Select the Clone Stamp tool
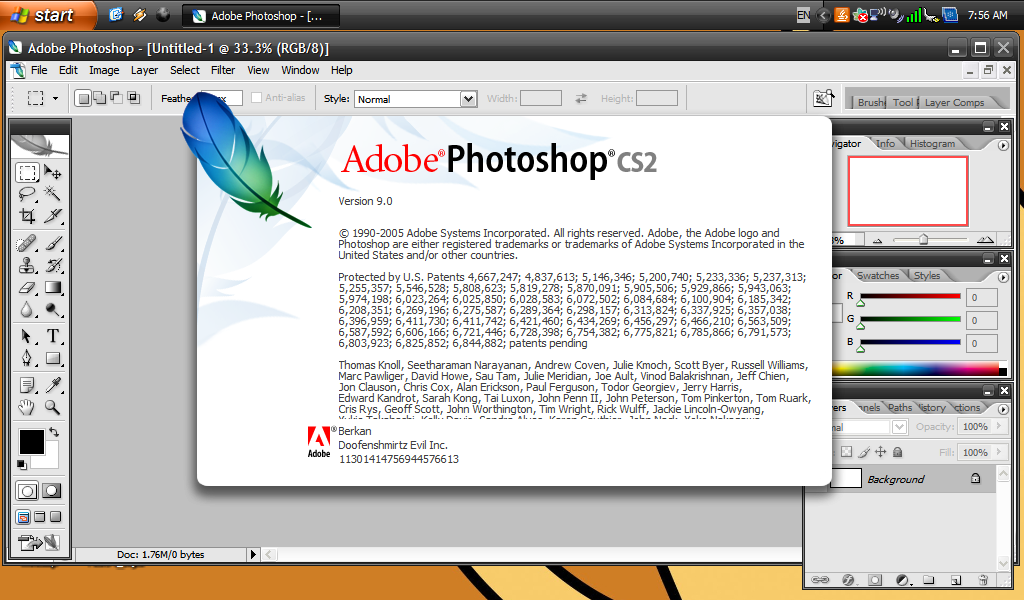The image size is (1024, 600). (x=27, y=265)
